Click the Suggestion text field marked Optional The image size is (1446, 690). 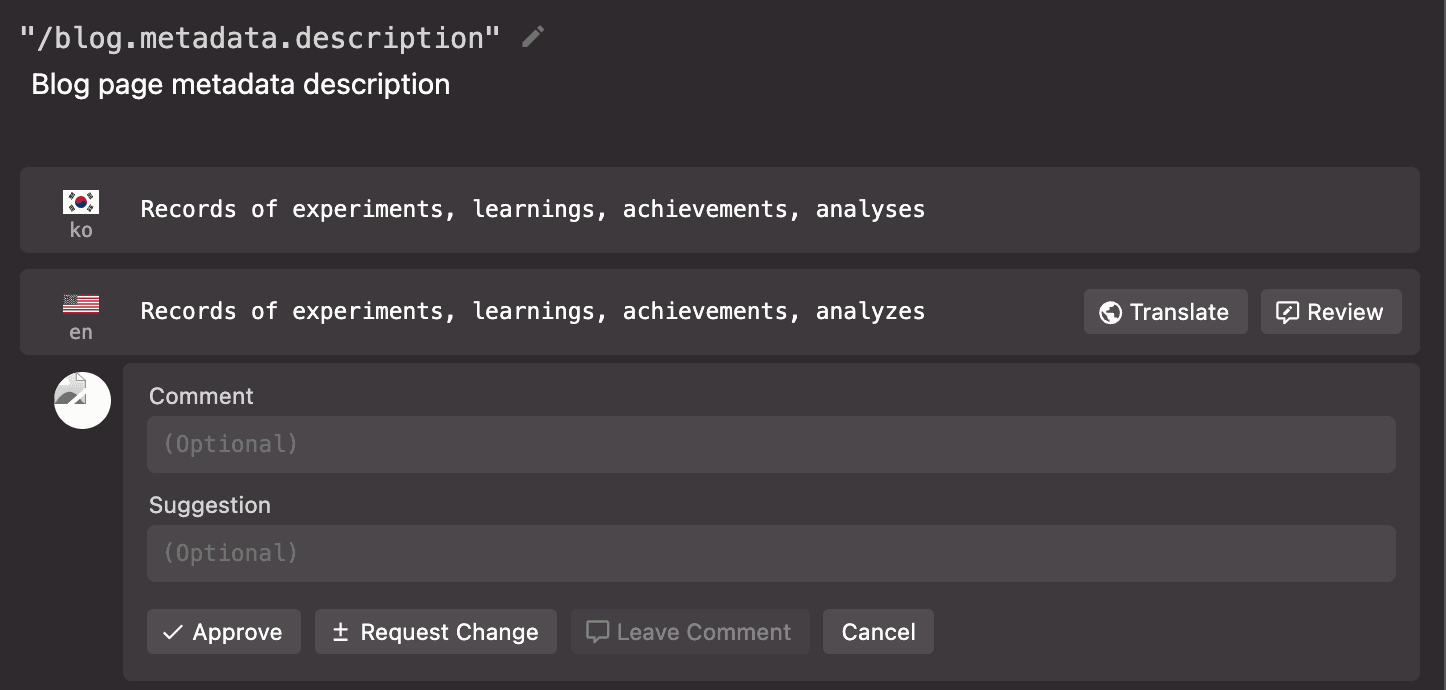tap(770, 553)
